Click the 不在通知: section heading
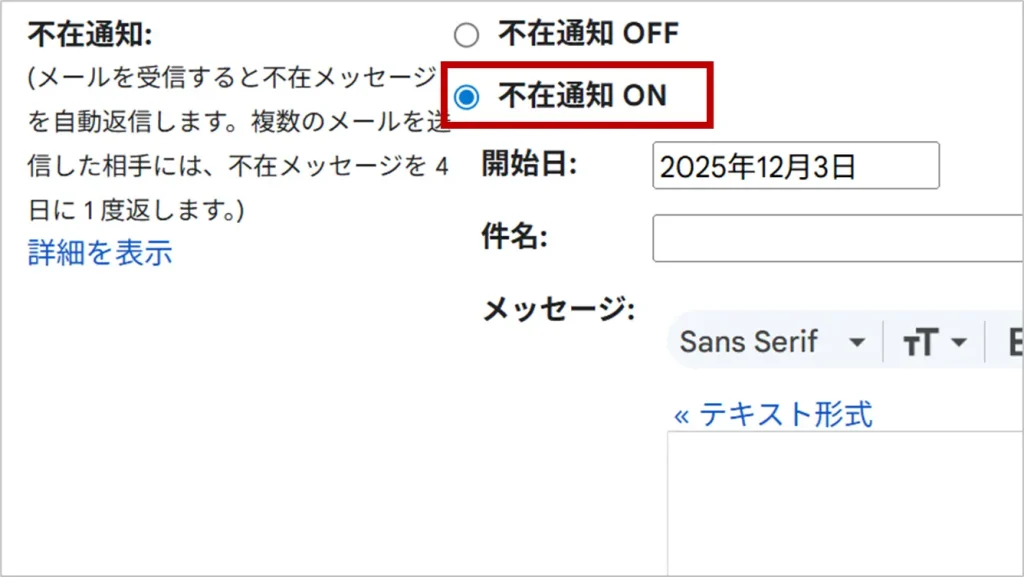Viewport: 1024px width, 577px height. point(90,35)
